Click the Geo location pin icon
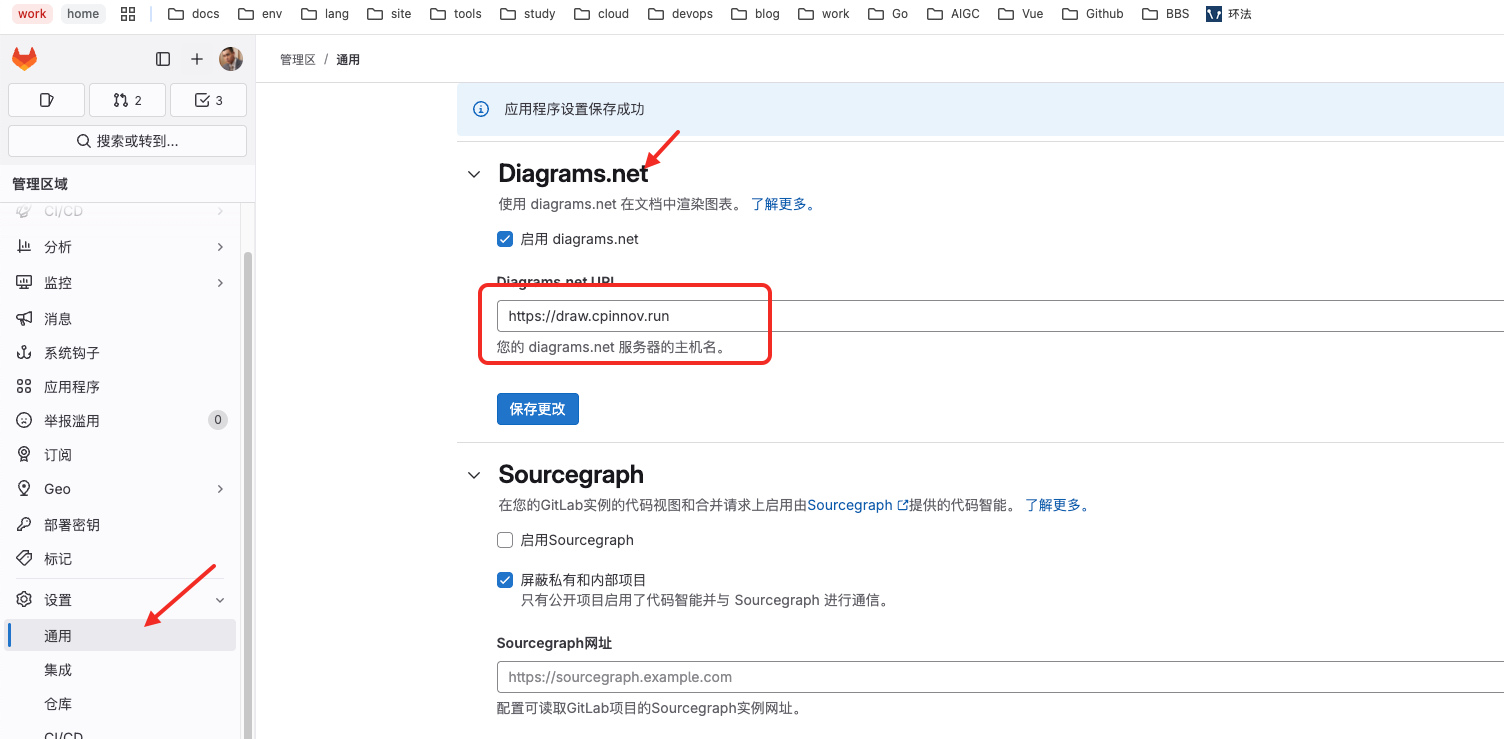Image resolution: width=1504 pixels, height=739 pixels. click(x=24, y=489)
